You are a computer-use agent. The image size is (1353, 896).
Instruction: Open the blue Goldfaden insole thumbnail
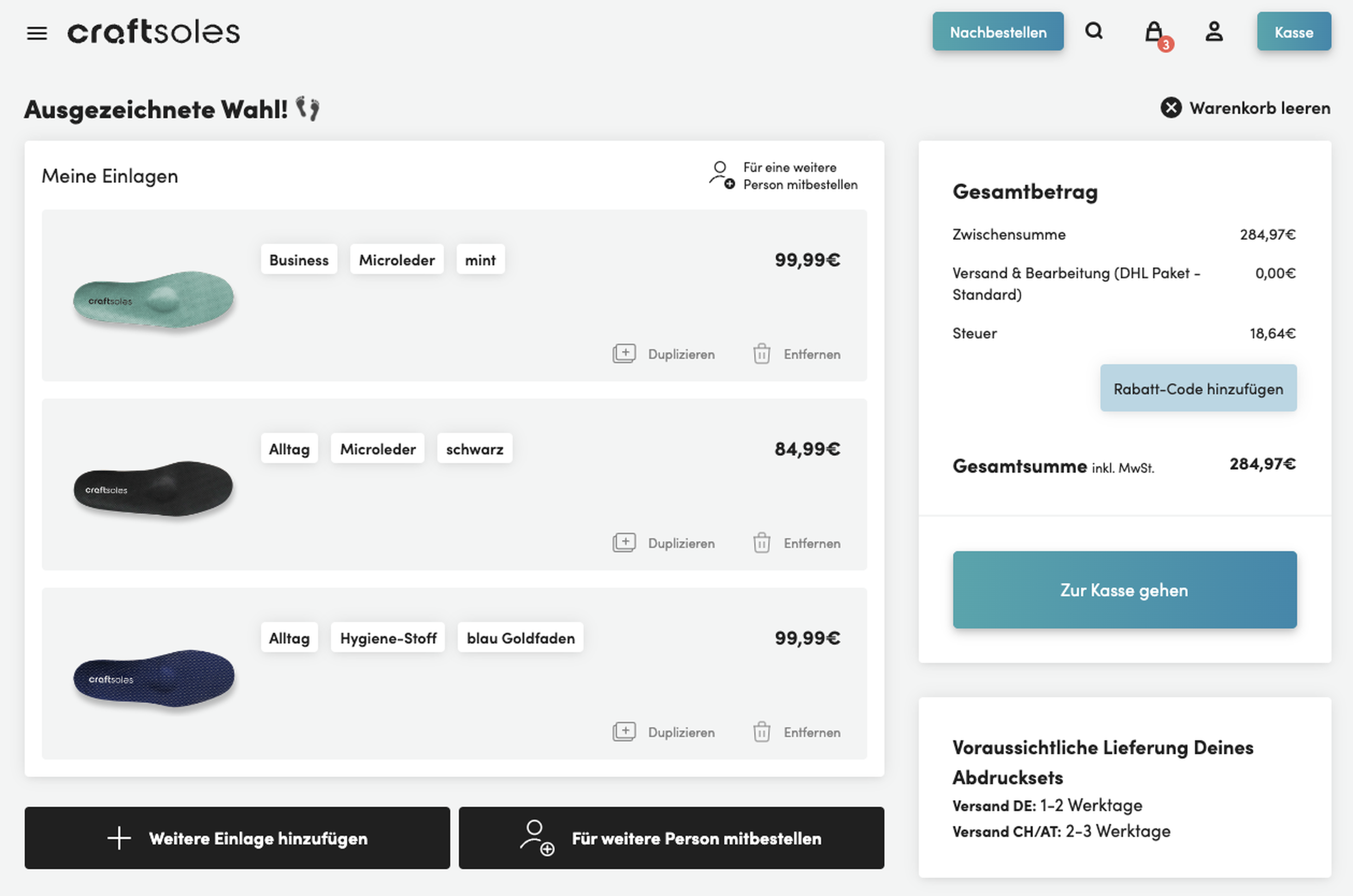point(153,678)
